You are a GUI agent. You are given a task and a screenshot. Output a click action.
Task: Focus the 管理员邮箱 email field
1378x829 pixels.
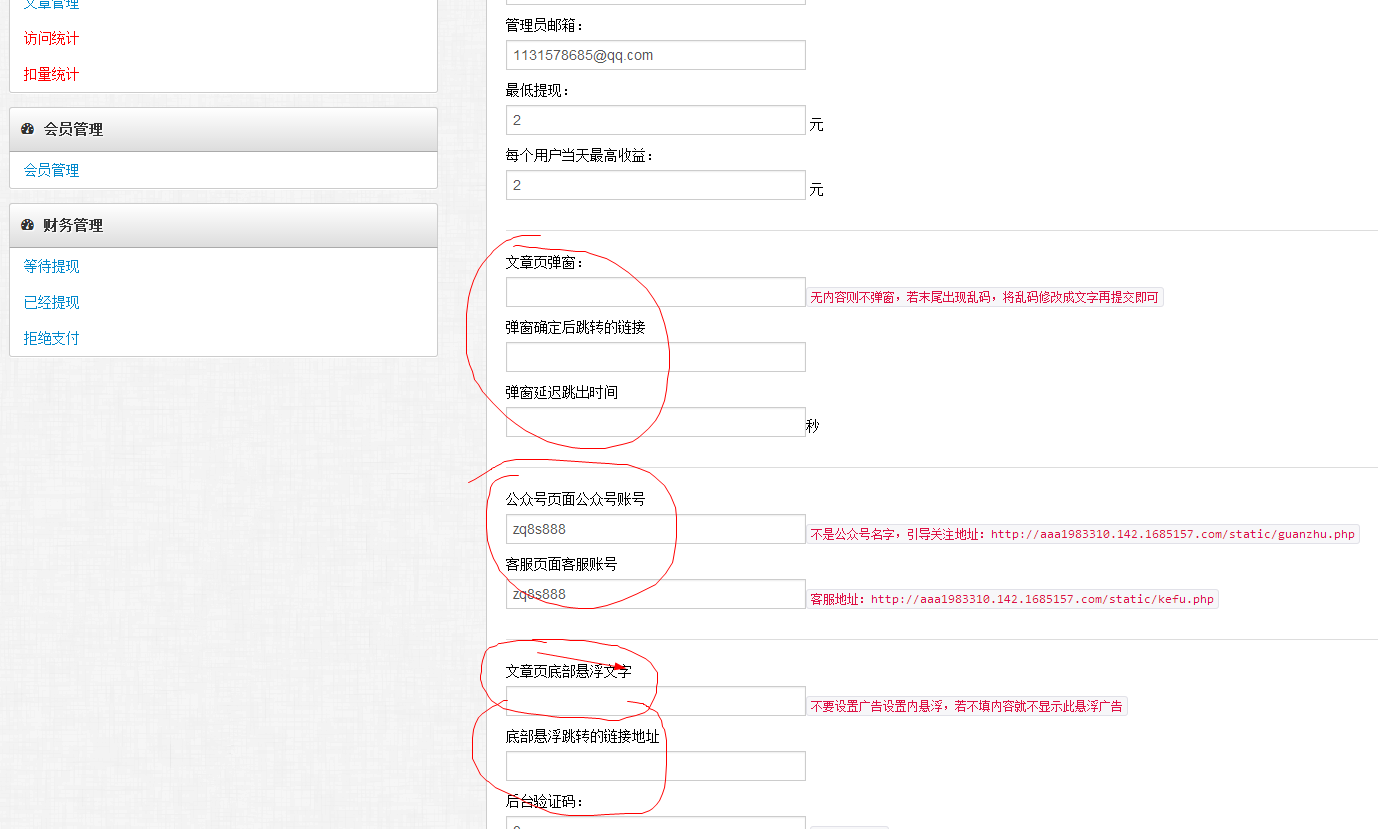click(655, 55)
